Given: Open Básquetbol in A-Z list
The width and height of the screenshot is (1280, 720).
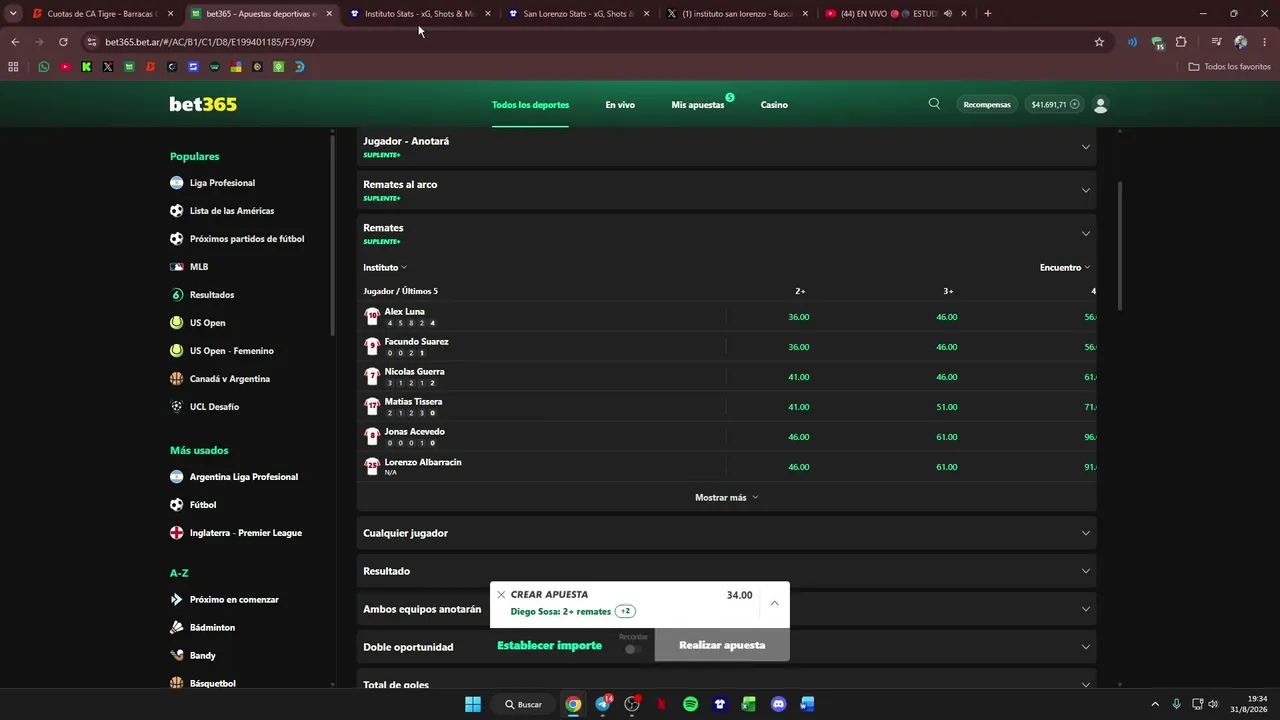Looking at the screenshot, I should [213, 684].
